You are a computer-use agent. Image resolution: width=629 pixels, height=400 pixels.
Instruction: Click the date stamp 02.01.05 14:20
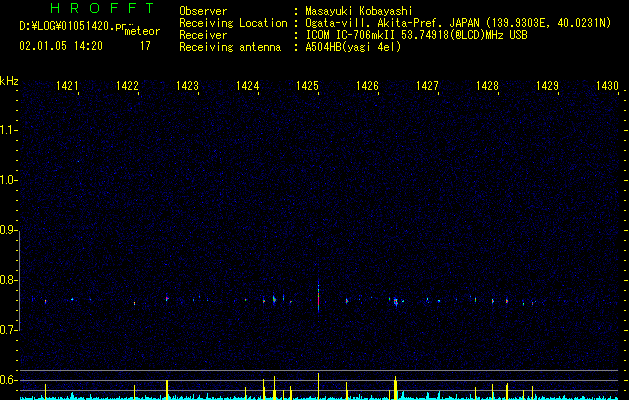[x=61, y=46]
